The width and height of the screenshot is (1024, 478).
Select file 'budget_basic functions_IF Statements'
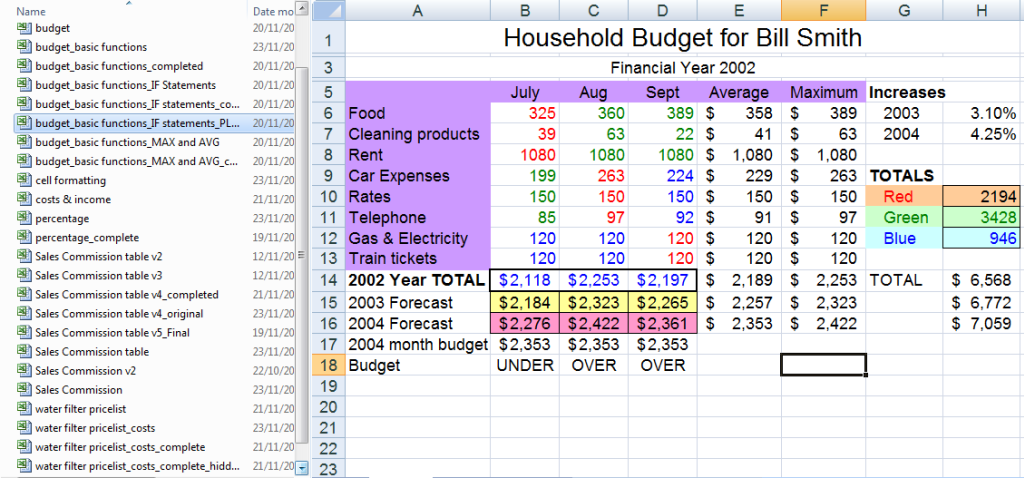click(x=125, y=85)
